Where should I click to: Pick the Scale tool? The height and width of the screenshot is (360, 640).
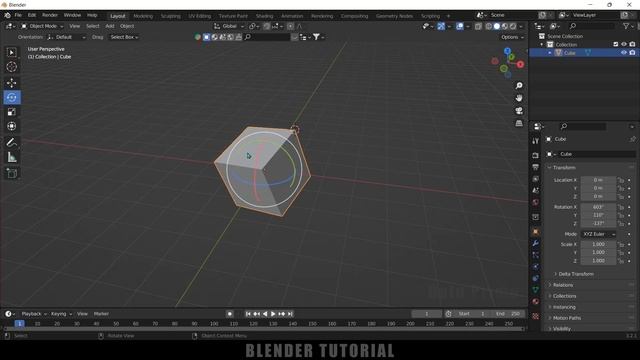click(11, 112)
